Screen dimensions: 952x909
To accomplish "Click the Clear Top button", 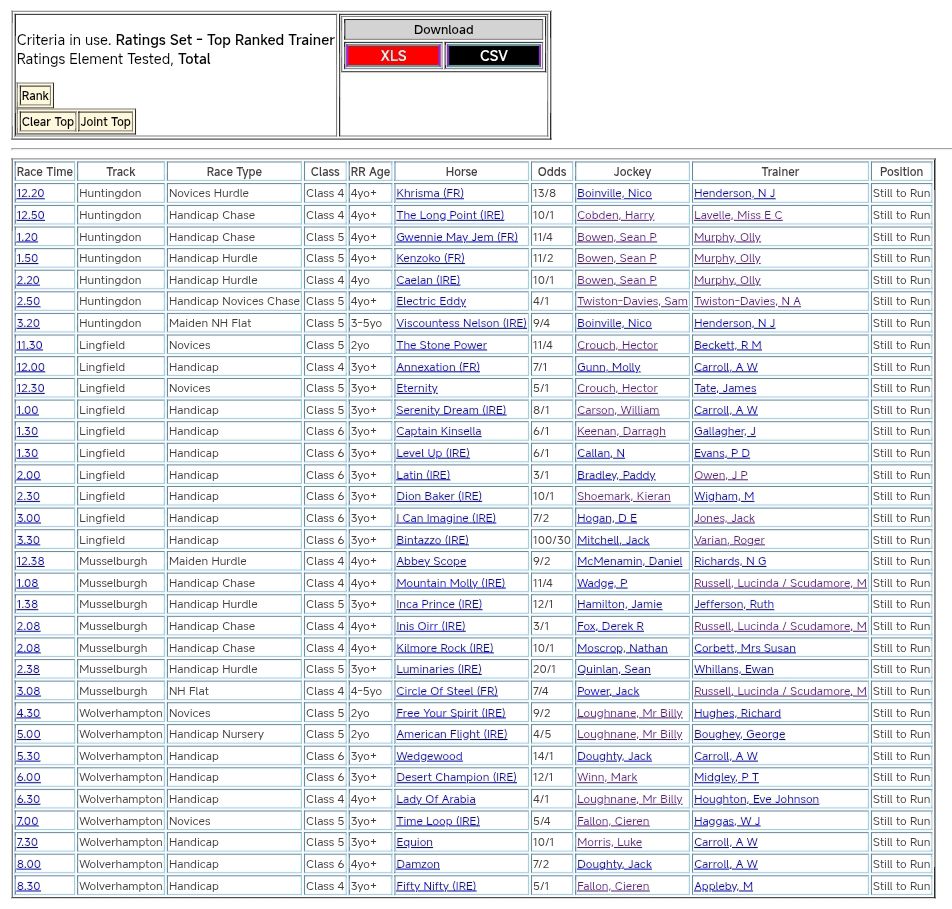I will coord(48,122).
